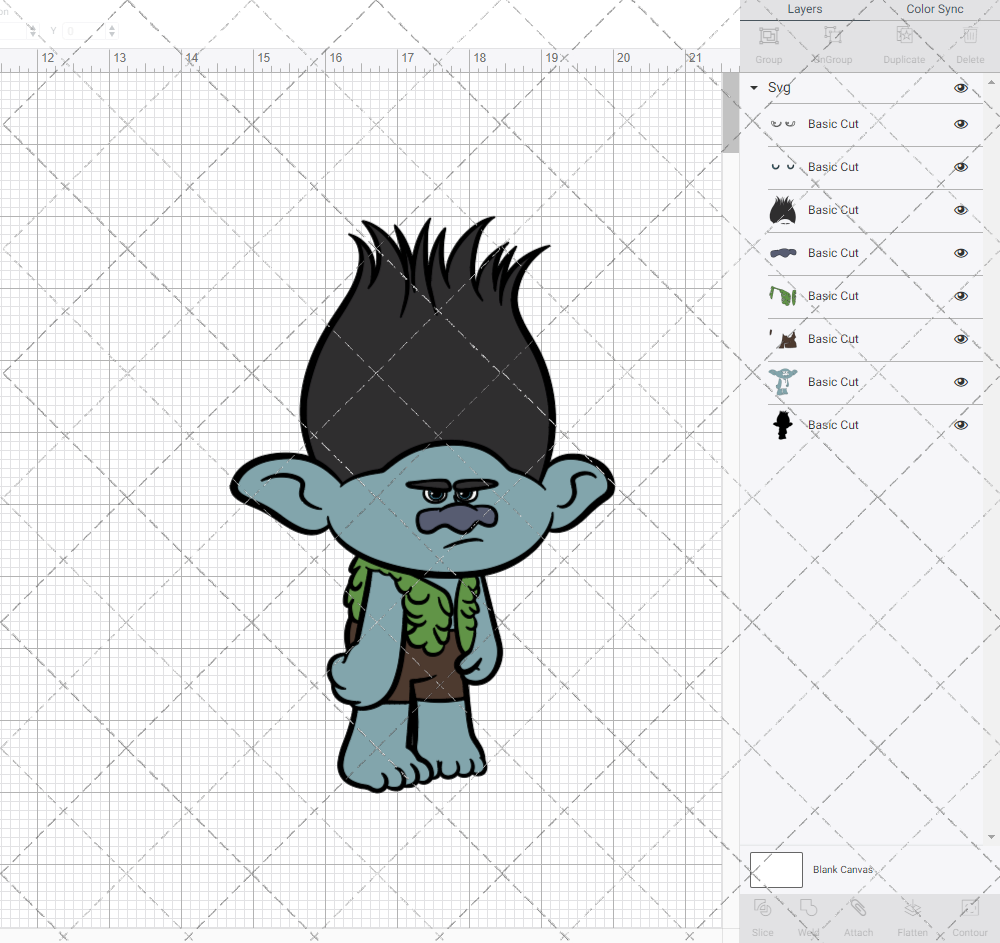
Task: Hide the entire Svg group
Action: [x=960, y=88]
